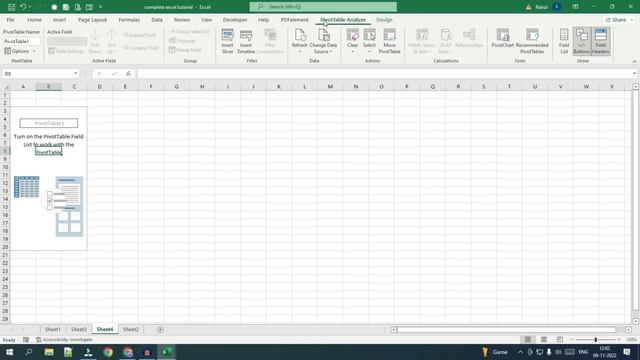Viewport: 640px width, 360px height.
Task: Open the Share dropdown arrow
Action: 631,20
